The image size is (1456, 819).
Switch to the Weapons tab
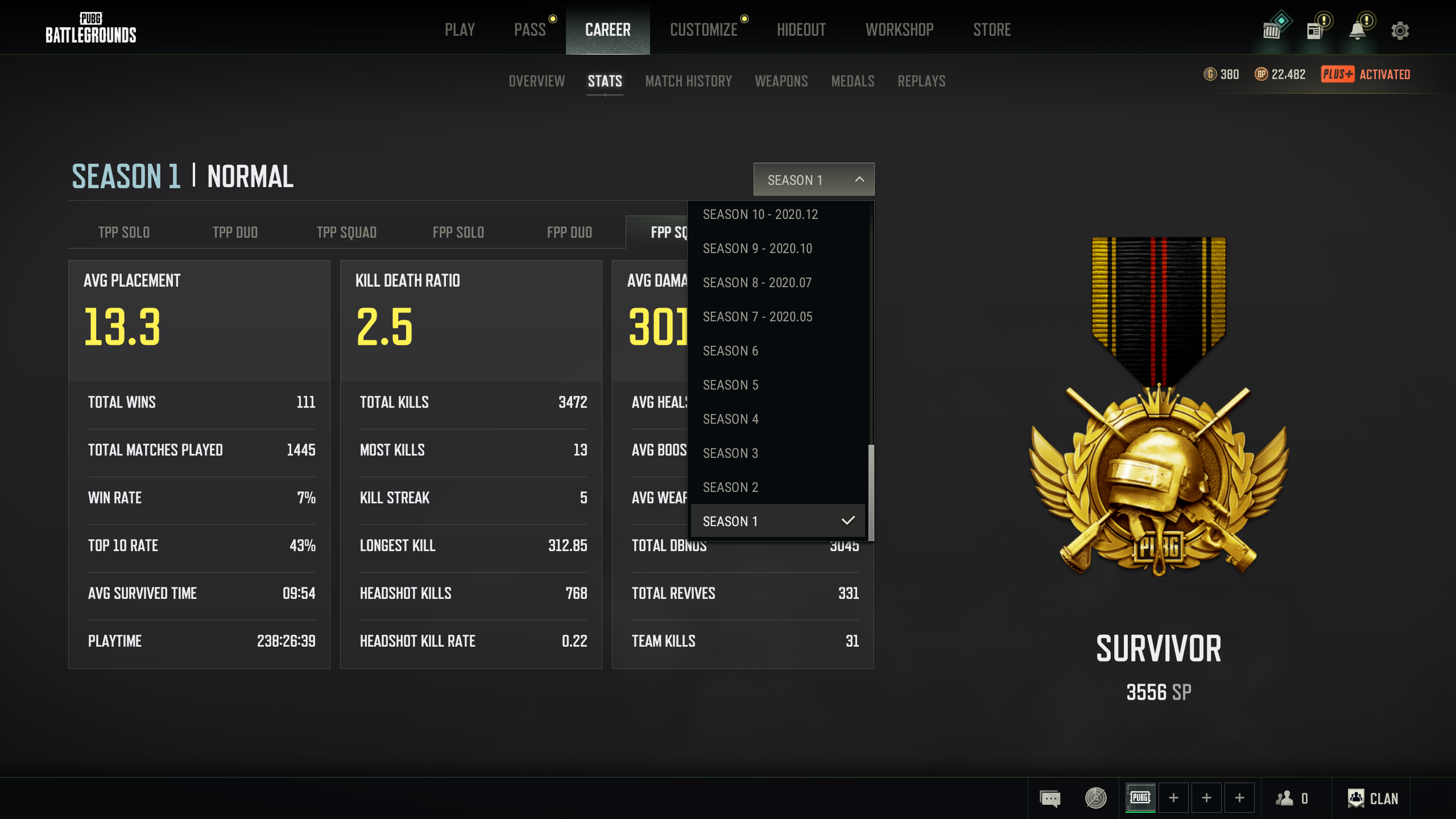[x=781, y=81]
